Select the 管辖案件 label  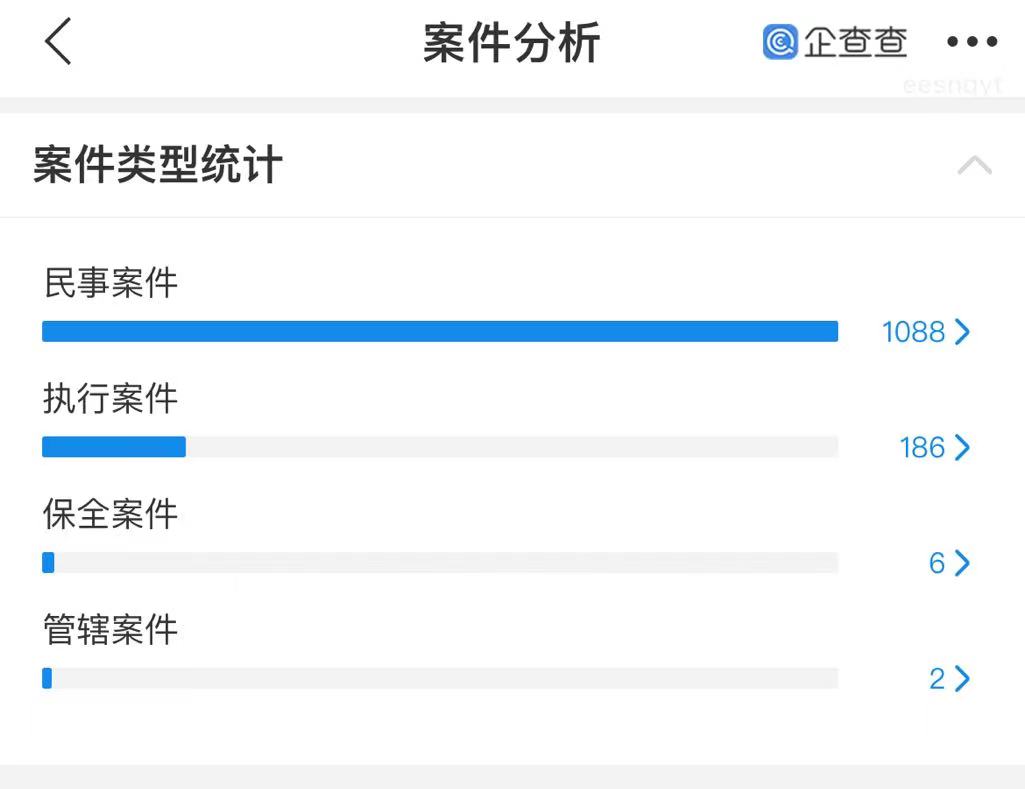(110, 630)
